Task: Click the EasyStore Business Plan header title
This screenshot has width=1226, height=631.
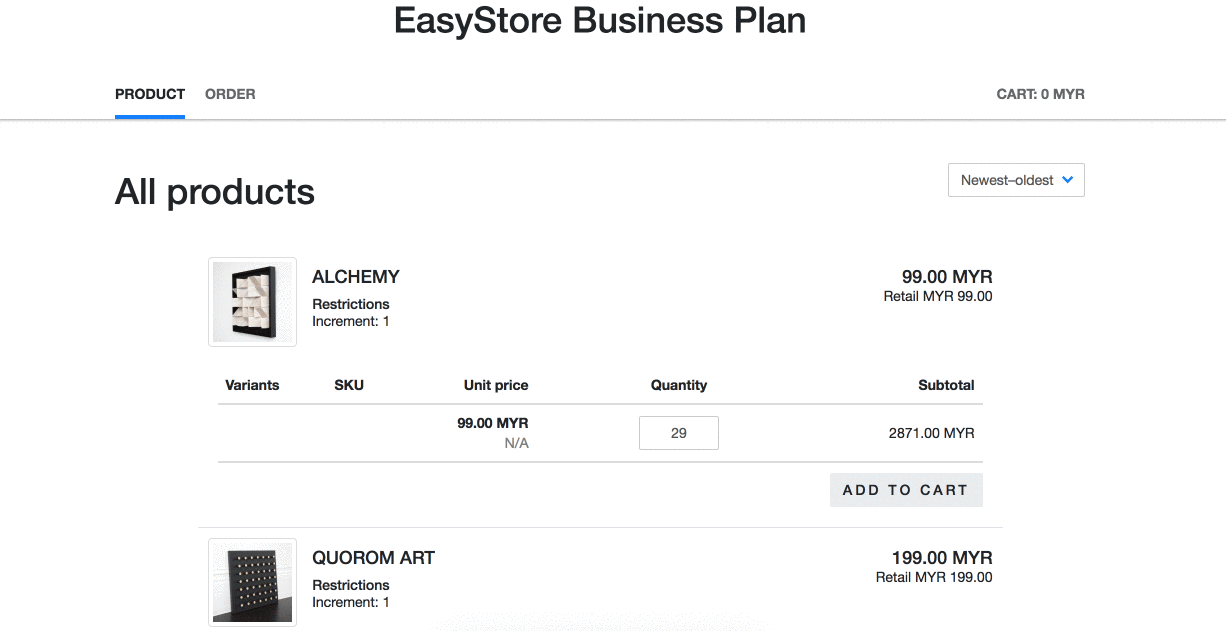Action: (x=600, y=21)
